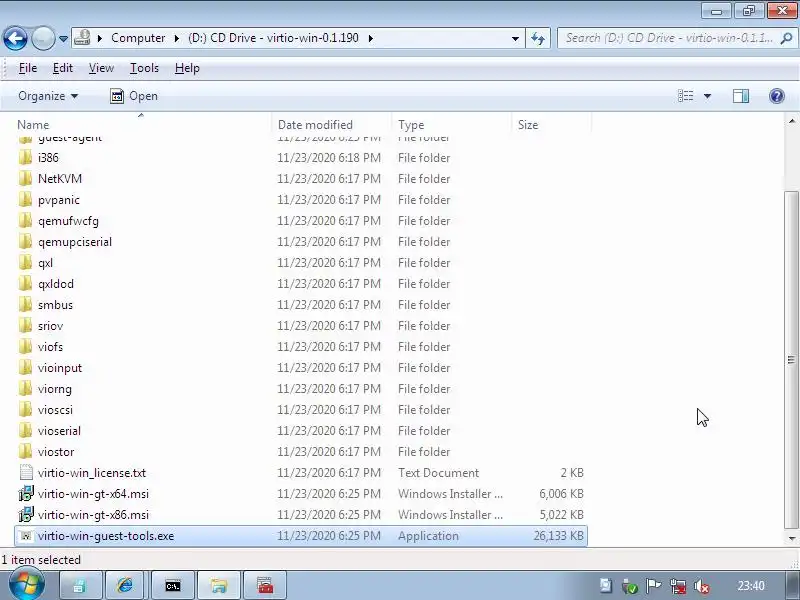Open the Help menu
Image resolution: width=800 pixels, height=600 pixels.
click(x=187, y=68)
